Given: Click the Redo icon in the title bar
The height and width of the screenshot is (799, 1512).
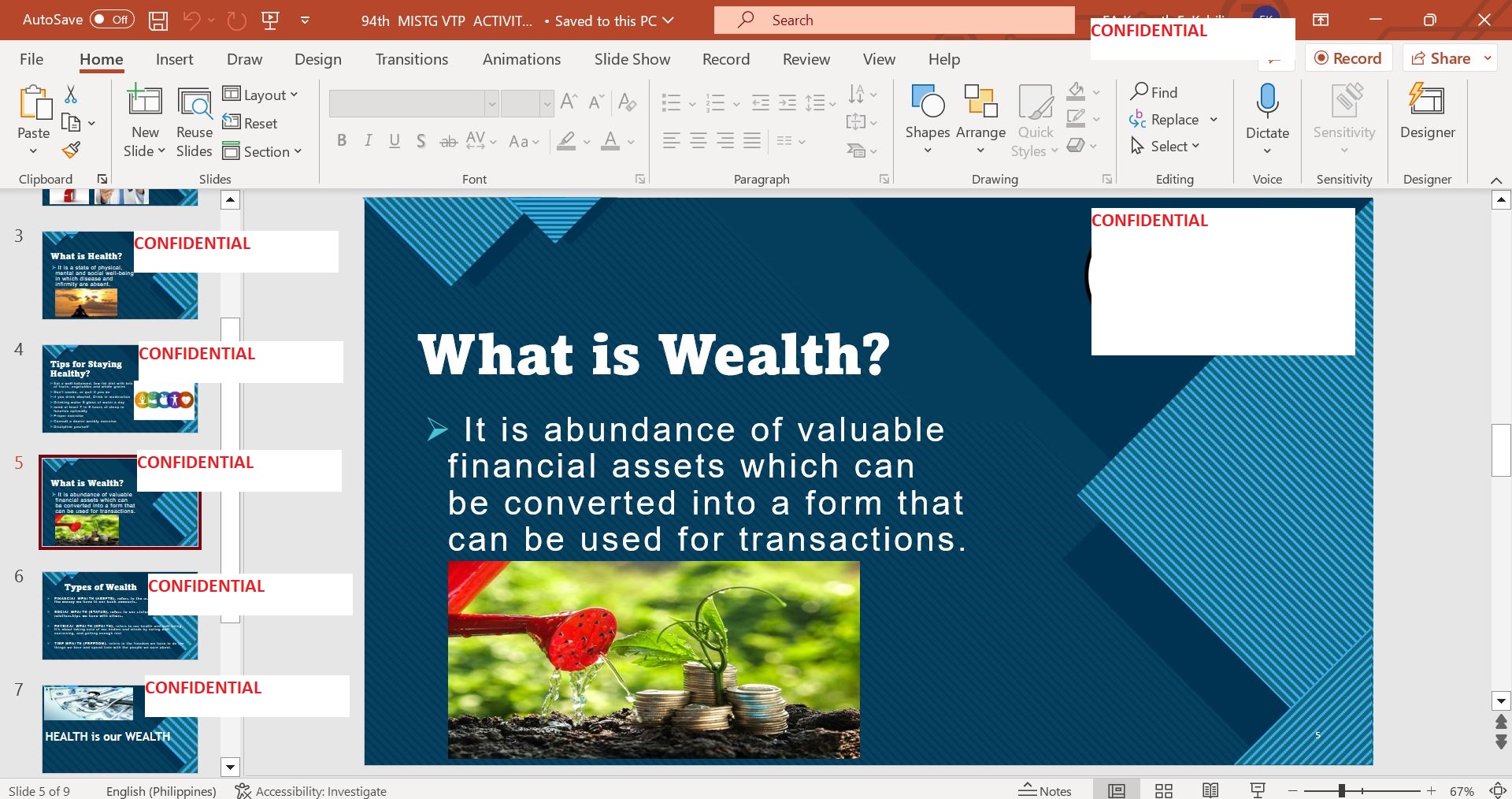Looking at the screenshot, I should pyautogui.click(x=237, y=20).
